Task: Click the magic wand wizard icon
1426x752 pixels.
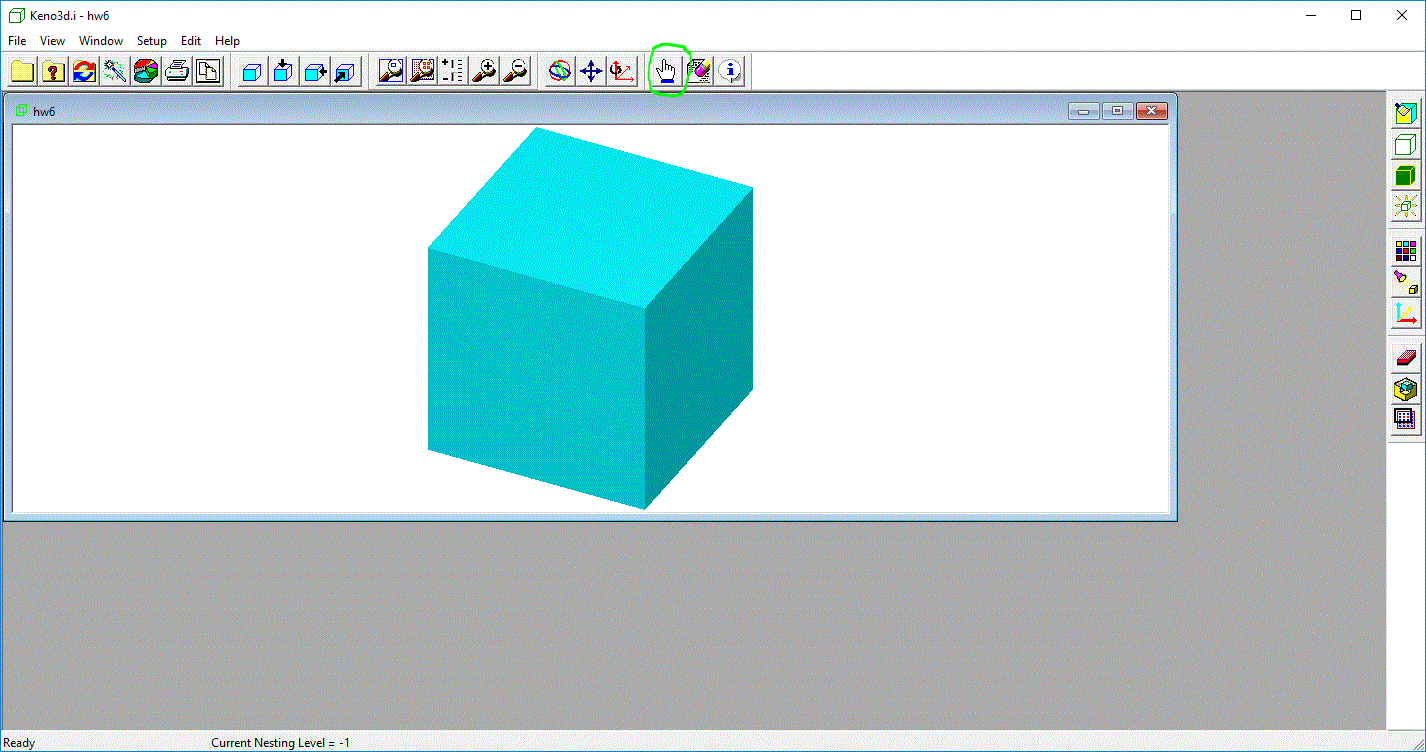Action: tap(116, 71)
